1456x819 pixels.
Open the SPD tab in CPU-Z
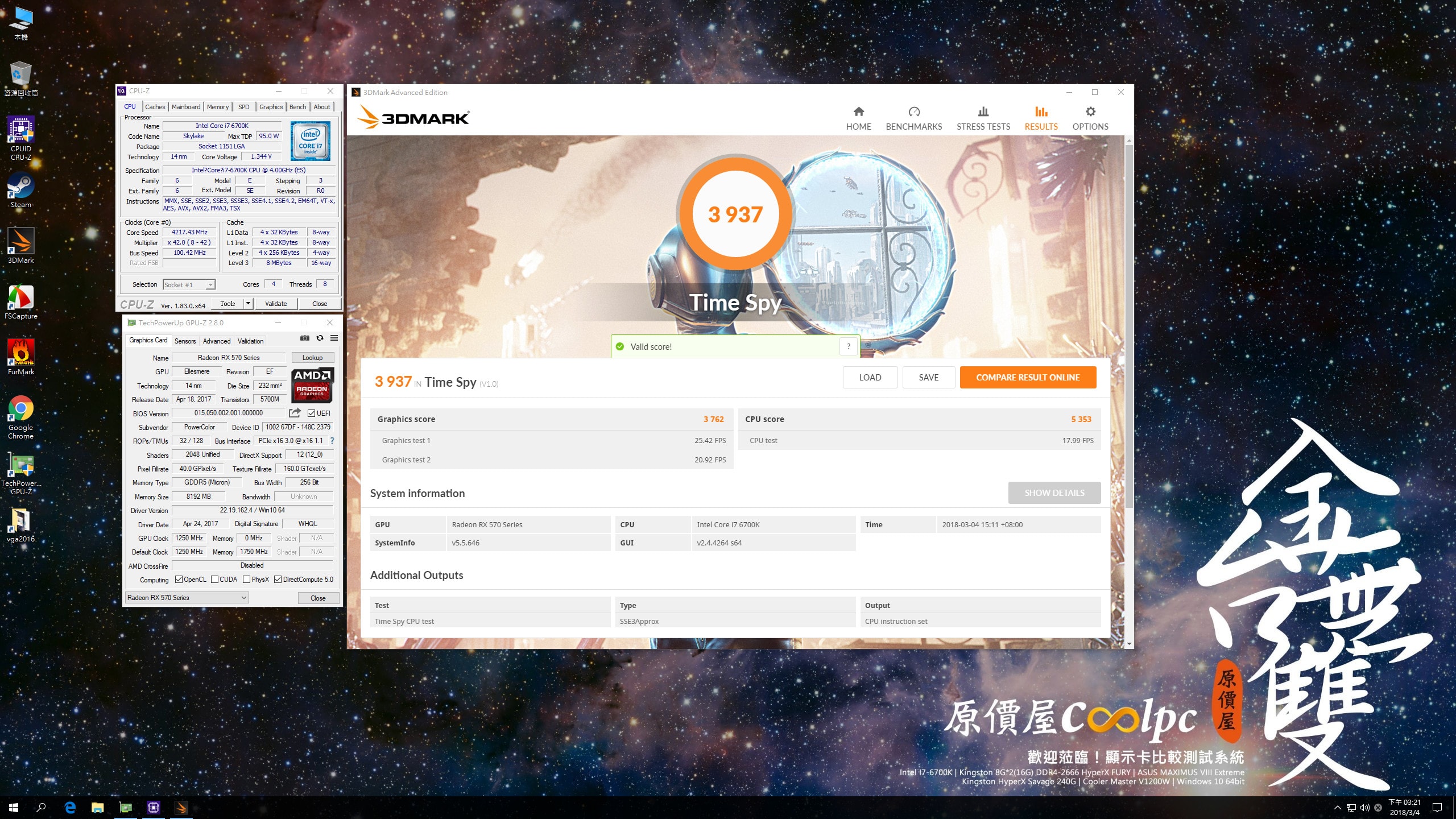tap(243, 107)
